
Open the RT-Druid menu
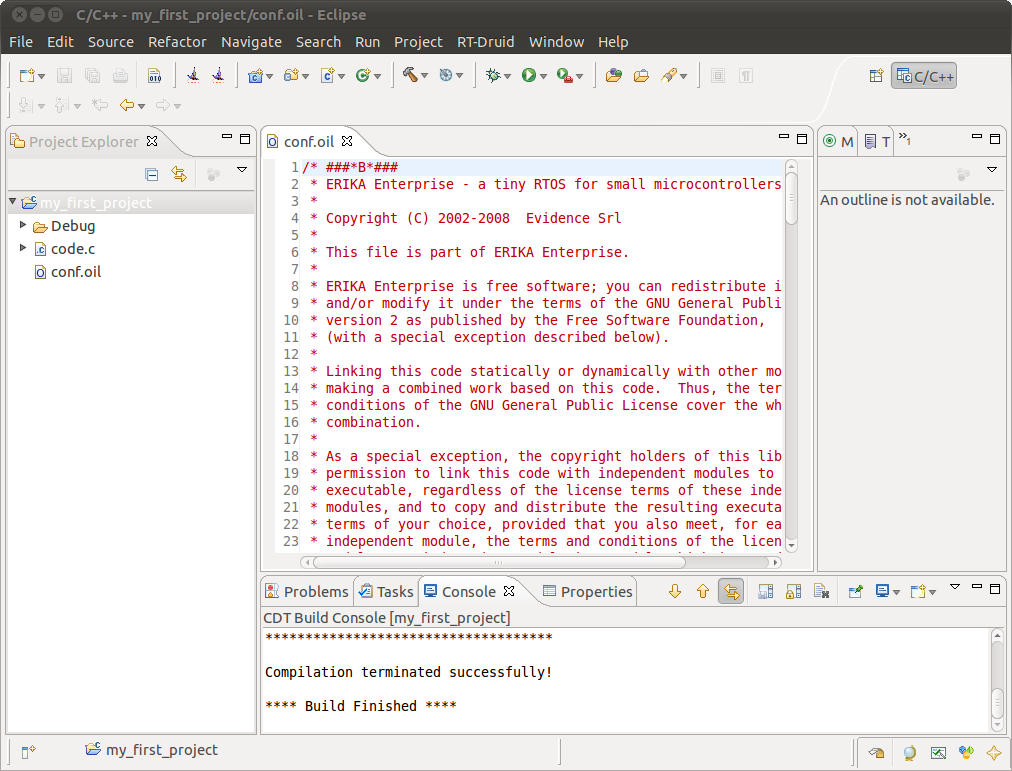[485, 42]
